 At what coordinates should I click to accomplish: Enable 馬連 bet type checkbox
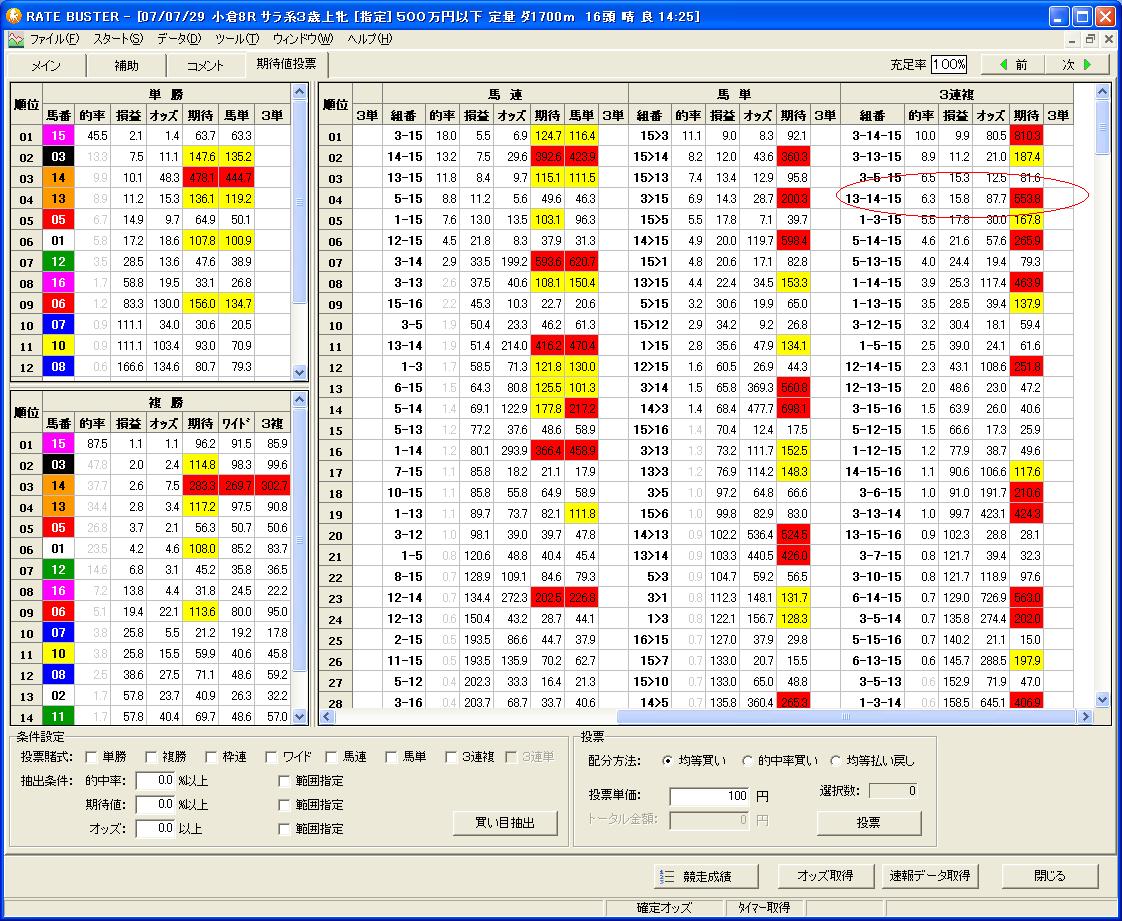(331, 756)
